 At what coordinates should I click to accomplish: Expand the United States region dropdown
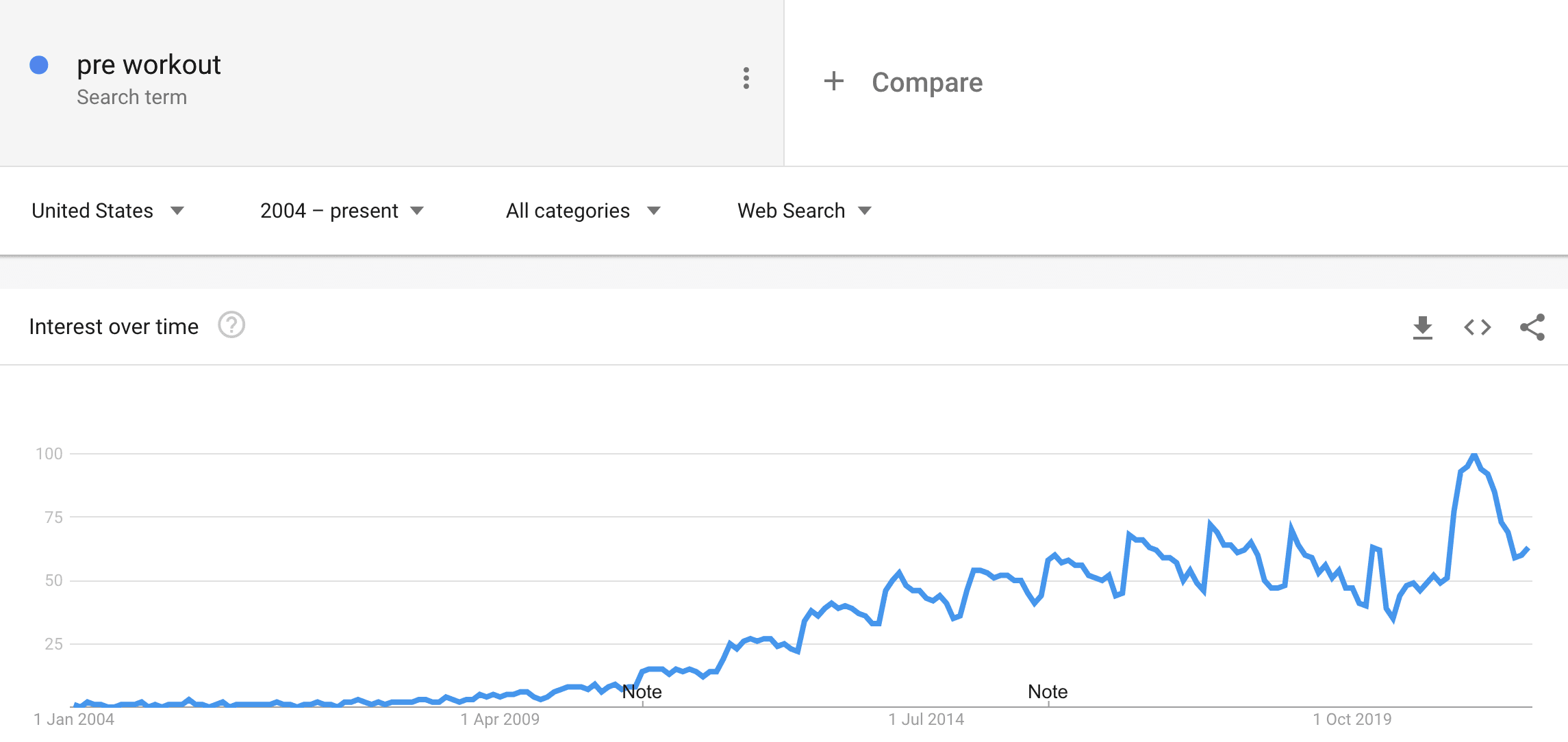click(108, 211)
